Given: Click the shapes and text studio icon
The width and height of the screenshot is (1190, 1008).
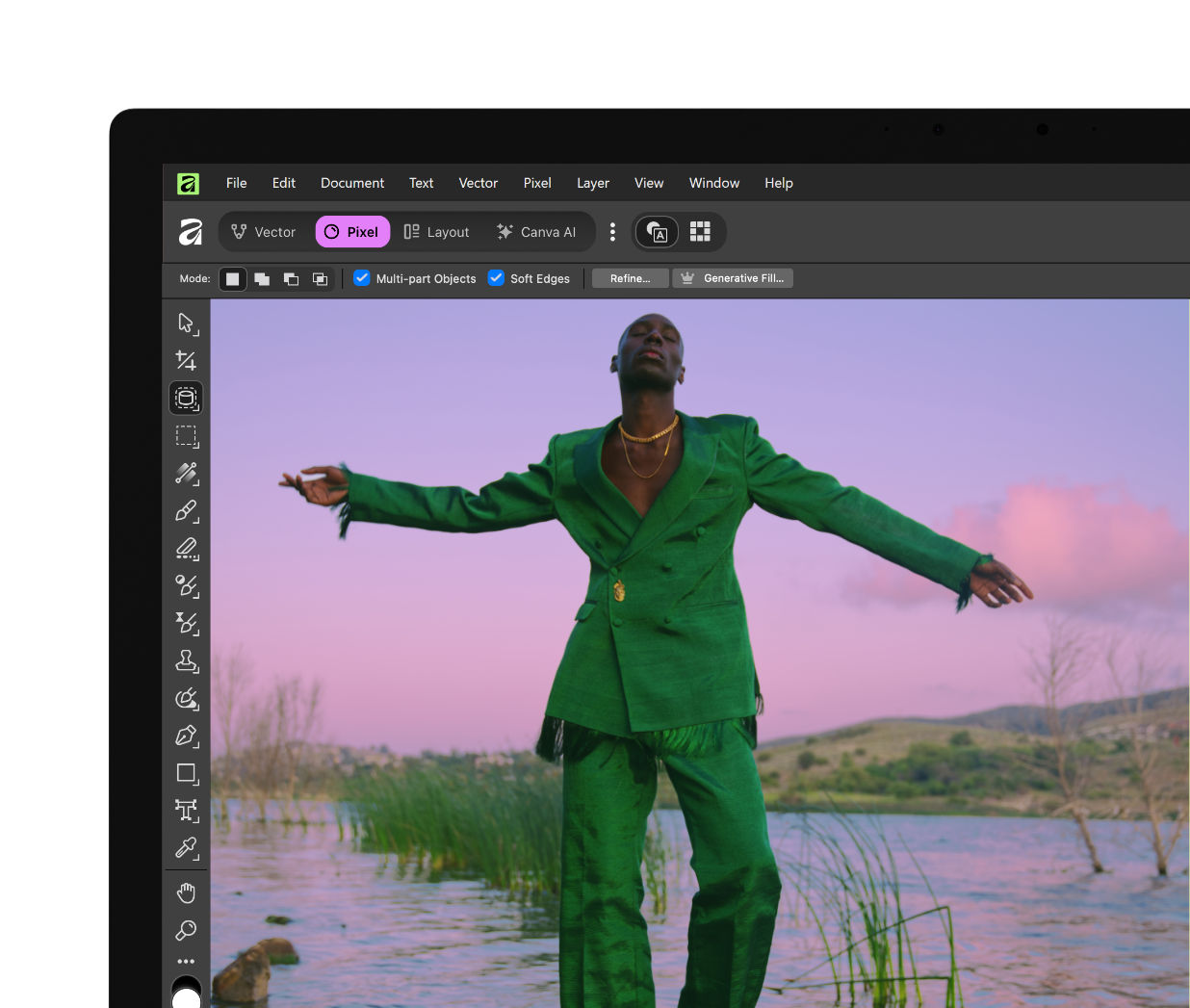Looking at the screenshot, I should click(x=657, y=232).
